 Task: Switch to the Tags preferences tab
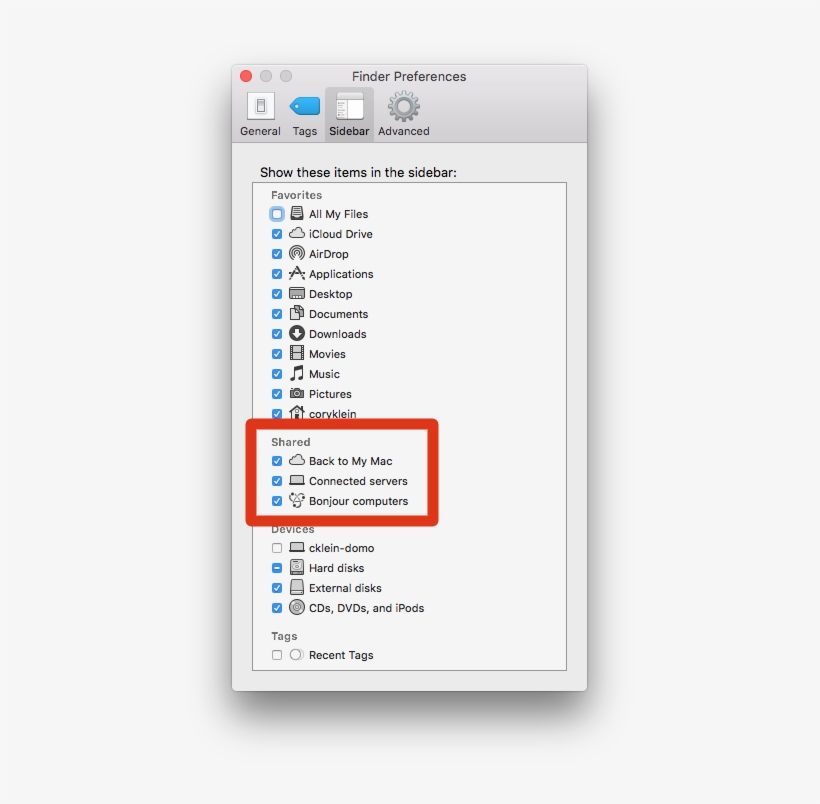305,114
